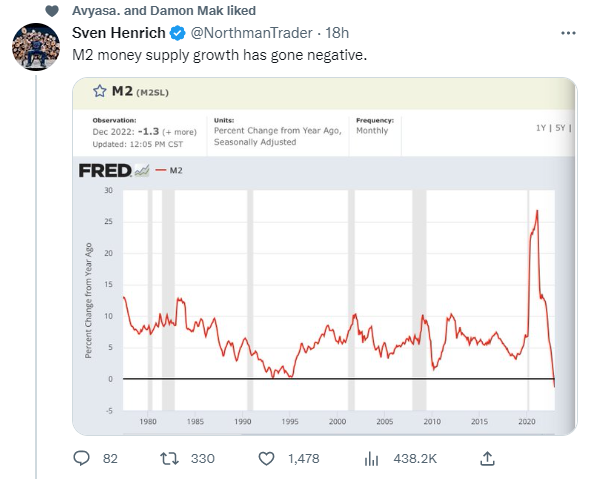Viewport: 593px width, 479px height.
Task: Open @NorthmanTrader handle link
Action: [x=251, y=33]
